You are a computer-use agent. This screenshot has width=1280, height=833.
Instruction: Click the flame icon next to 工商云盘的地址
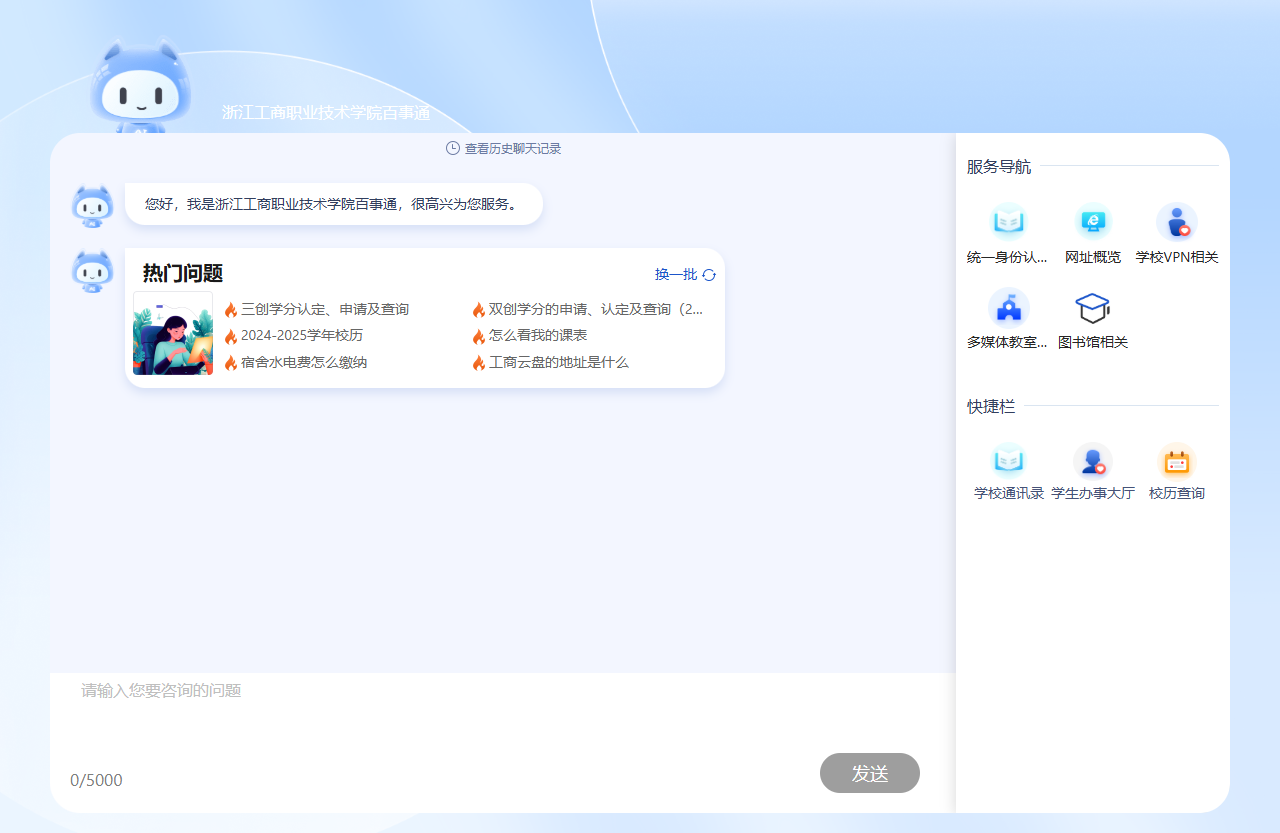(x=479, y=363)
